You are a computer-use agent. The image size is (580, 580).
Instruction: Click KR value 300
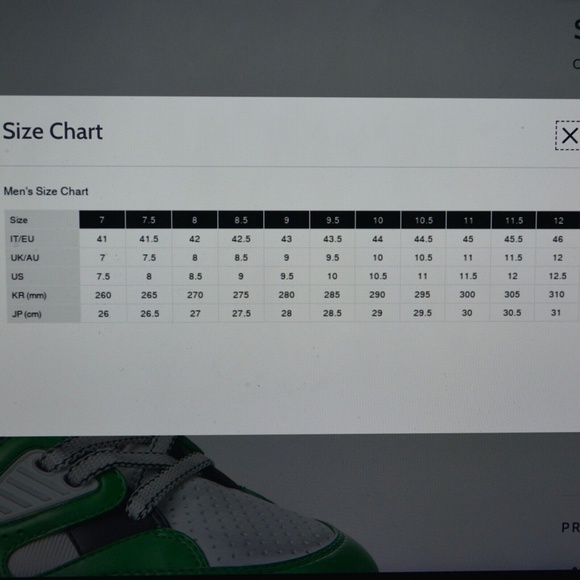tap(467, 294)
